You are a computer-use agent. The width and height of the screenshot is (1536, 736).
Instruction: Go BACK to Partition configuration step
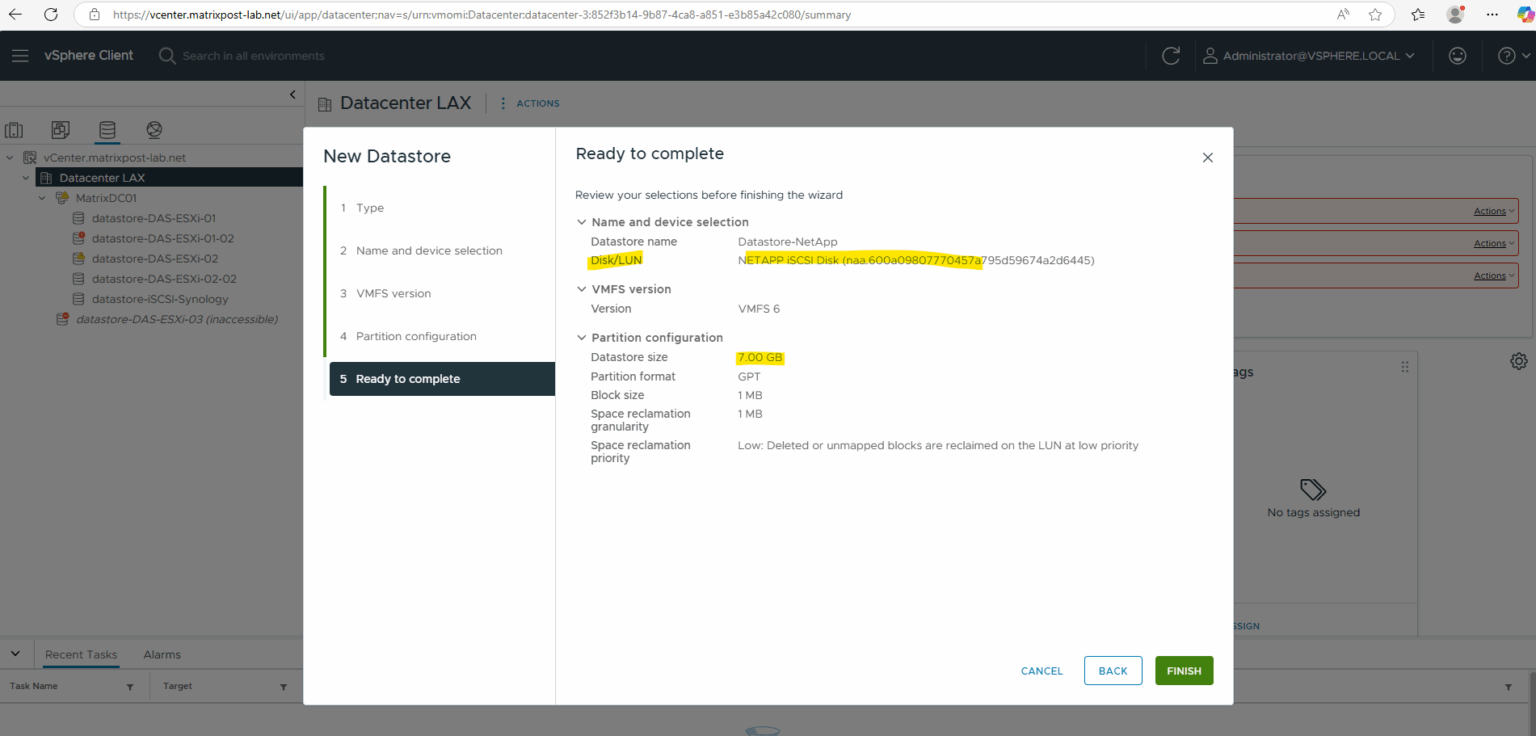(1113, 670)
